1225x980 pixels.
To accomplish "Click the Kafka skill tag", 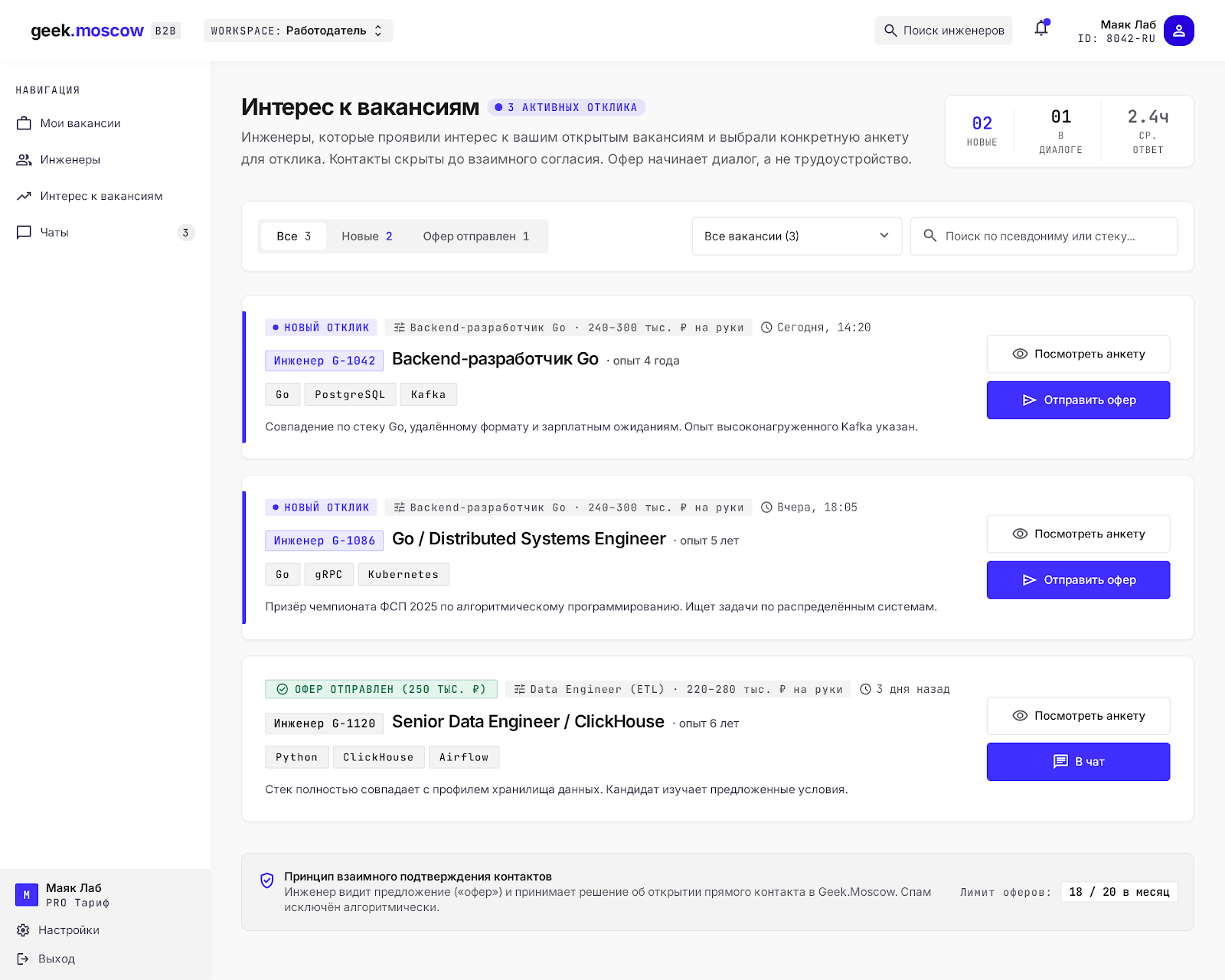I will tap(428, 394).
